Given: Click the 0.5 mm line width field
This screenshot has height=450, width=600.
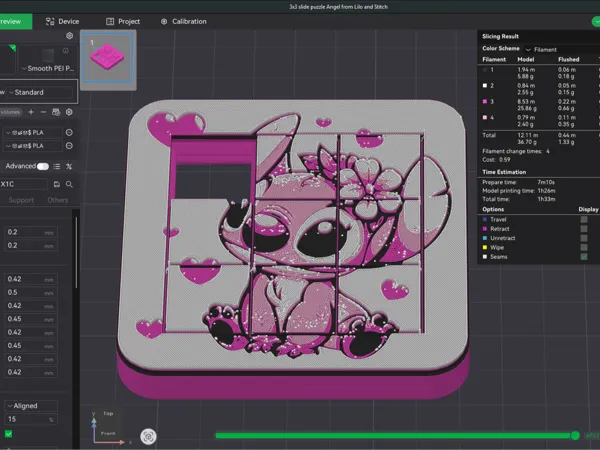Looking at the screenshot, I should click(x=31, y=292).
